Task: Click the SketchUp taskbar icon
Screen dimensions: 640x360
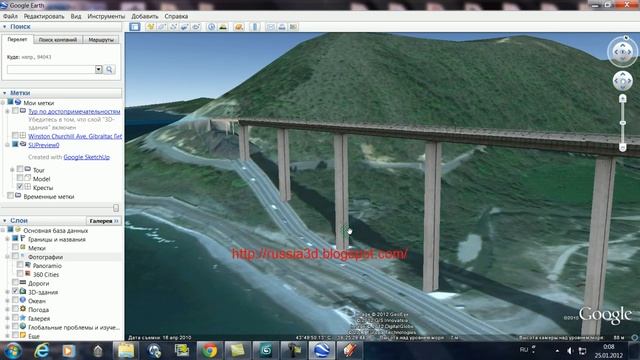Action: tap(350, 351)
